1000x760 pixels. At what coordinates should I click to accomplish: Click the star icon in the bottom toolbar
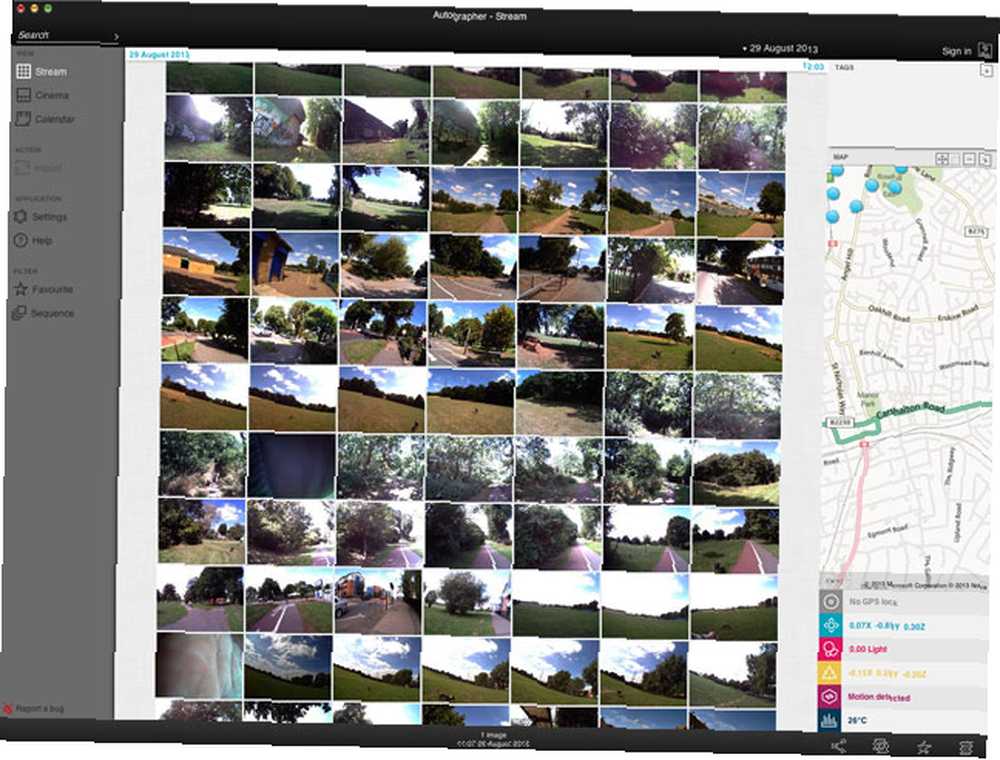923,747
